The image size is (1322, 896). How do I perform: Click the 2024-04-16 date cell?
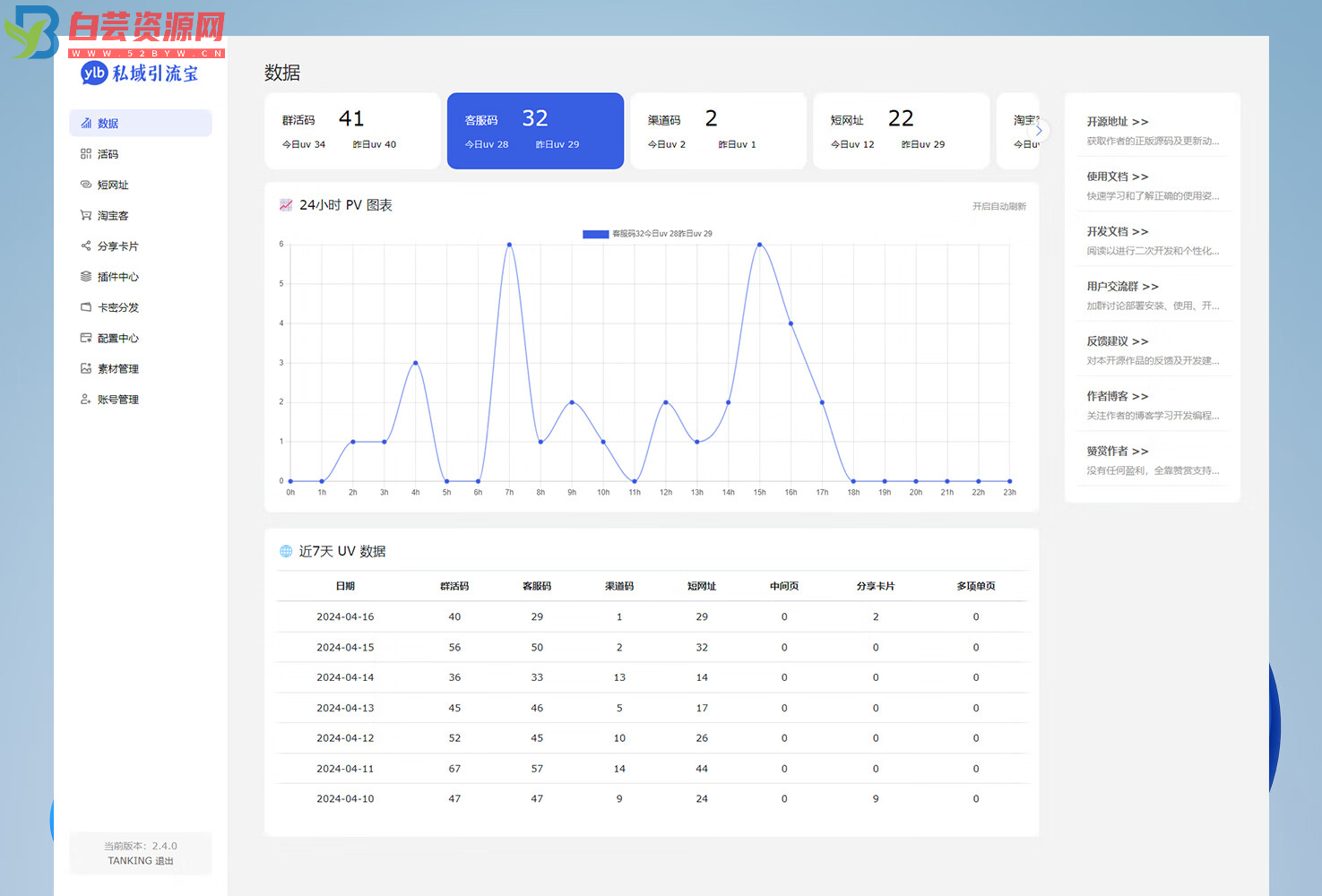click(345, 616)
